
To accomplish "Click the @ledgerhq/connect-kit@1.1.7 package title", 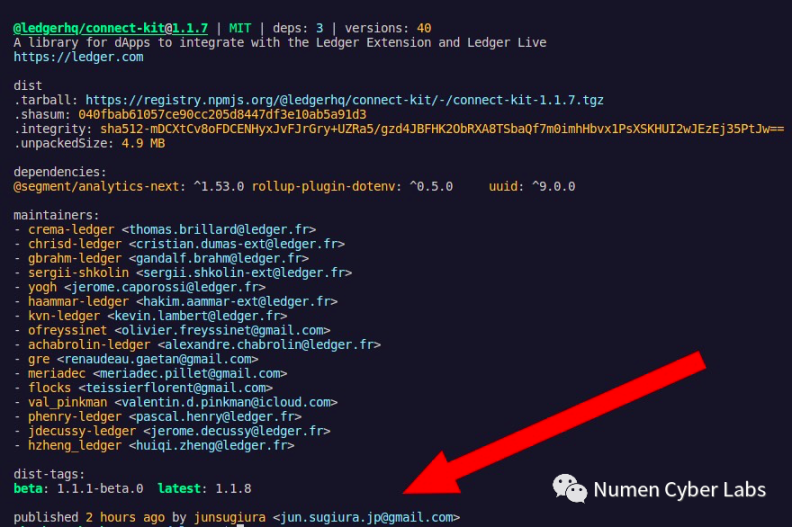I will (x=111, y=28).
